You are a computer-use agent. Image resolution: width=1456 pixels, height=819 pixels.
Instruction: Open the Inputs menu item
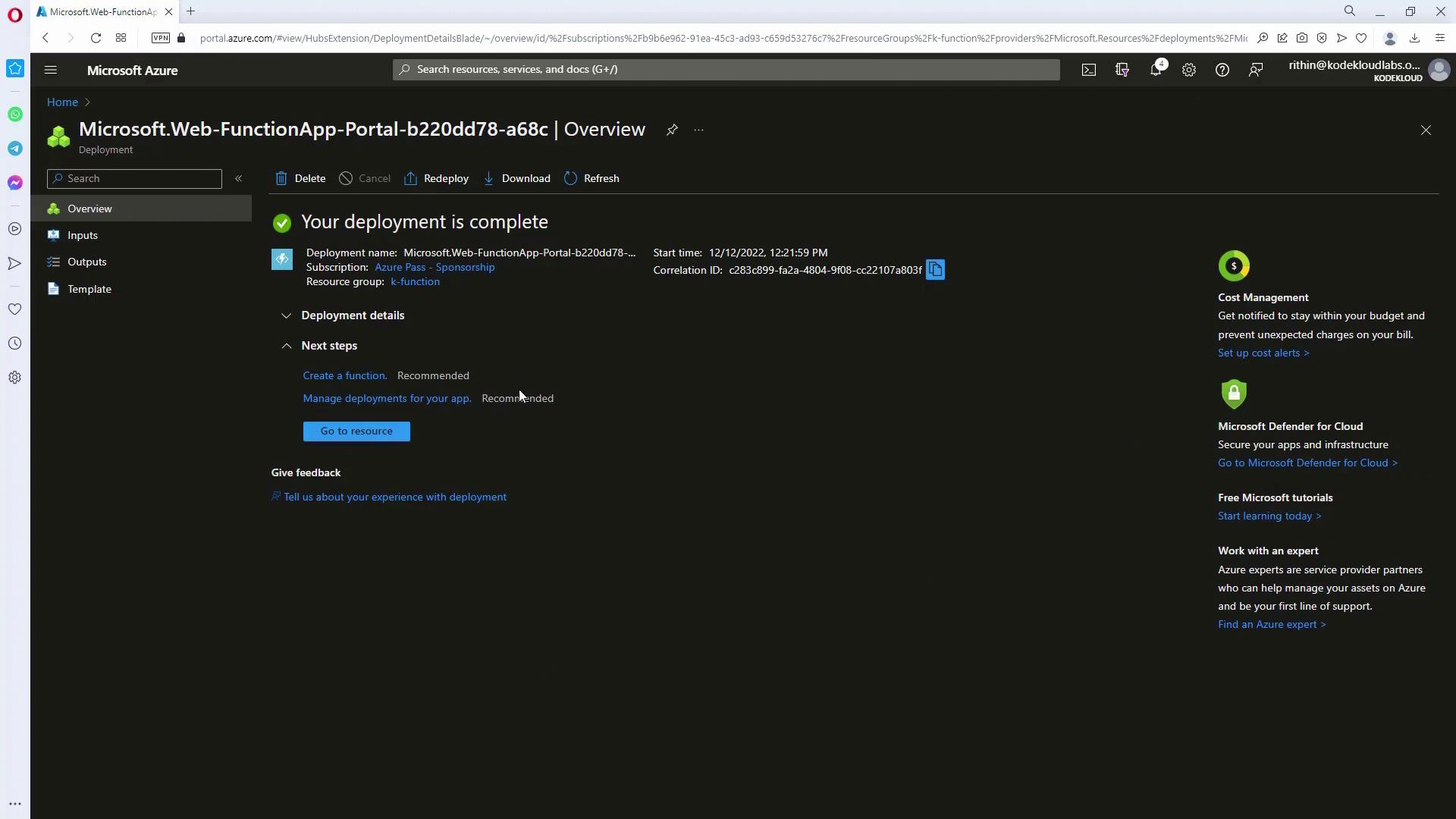point(83,235)
